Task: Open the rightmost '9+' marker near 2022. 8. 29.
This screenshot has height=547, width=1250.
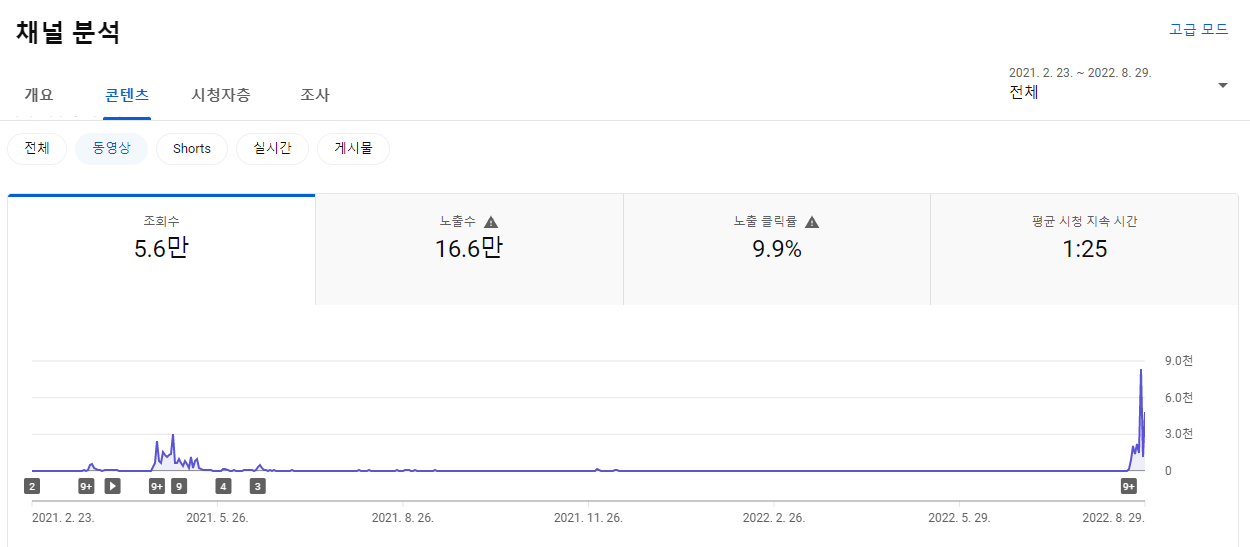Action: coord(1129,487)
